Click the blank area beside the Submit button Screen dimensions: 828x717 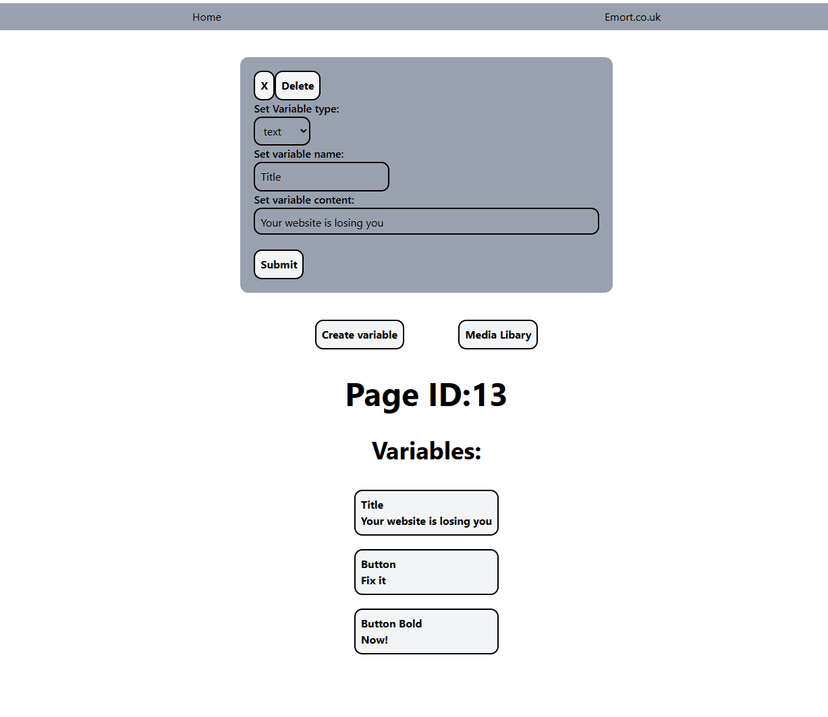(450, 265)
